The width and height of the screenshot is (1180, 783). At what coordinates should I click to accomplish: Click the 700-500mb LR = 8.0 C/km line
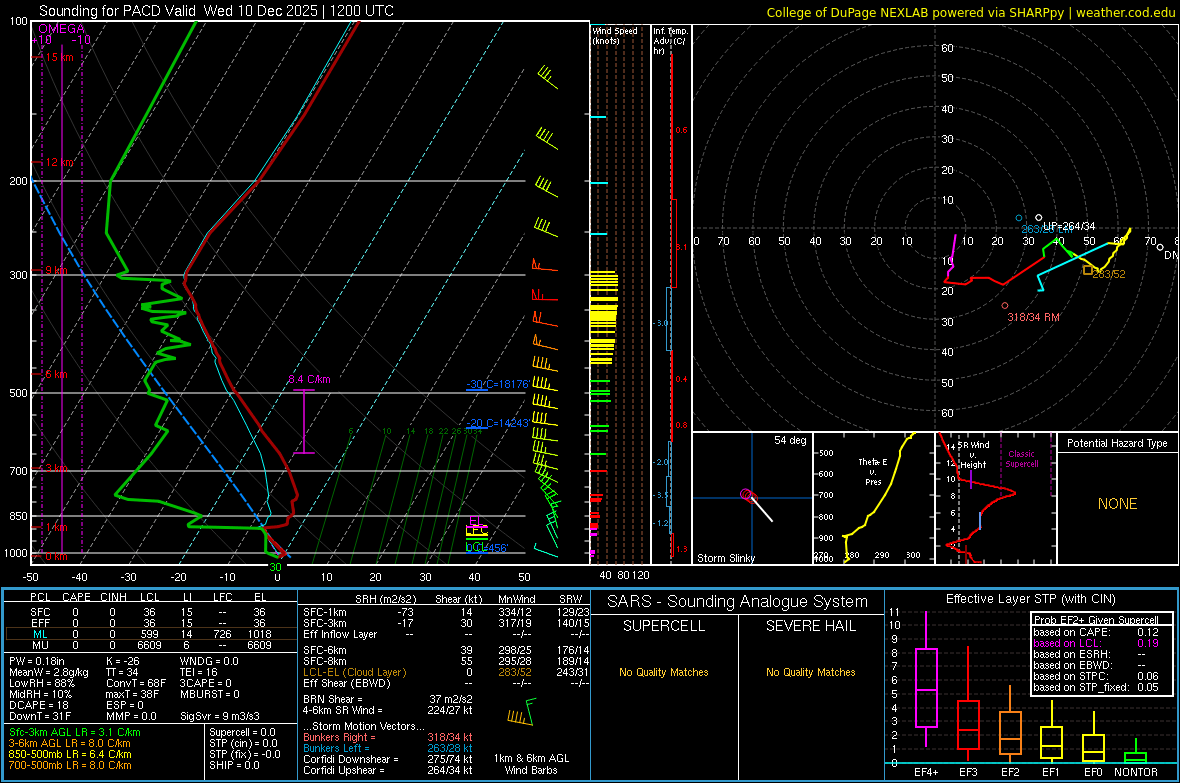(70, 765)
